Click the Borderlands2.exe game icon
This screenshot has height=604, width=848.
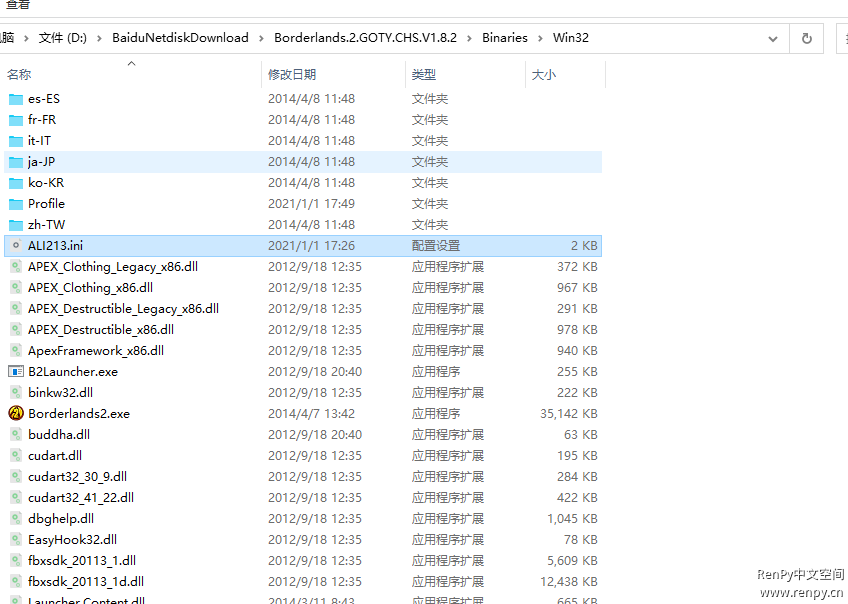(16, 414)
